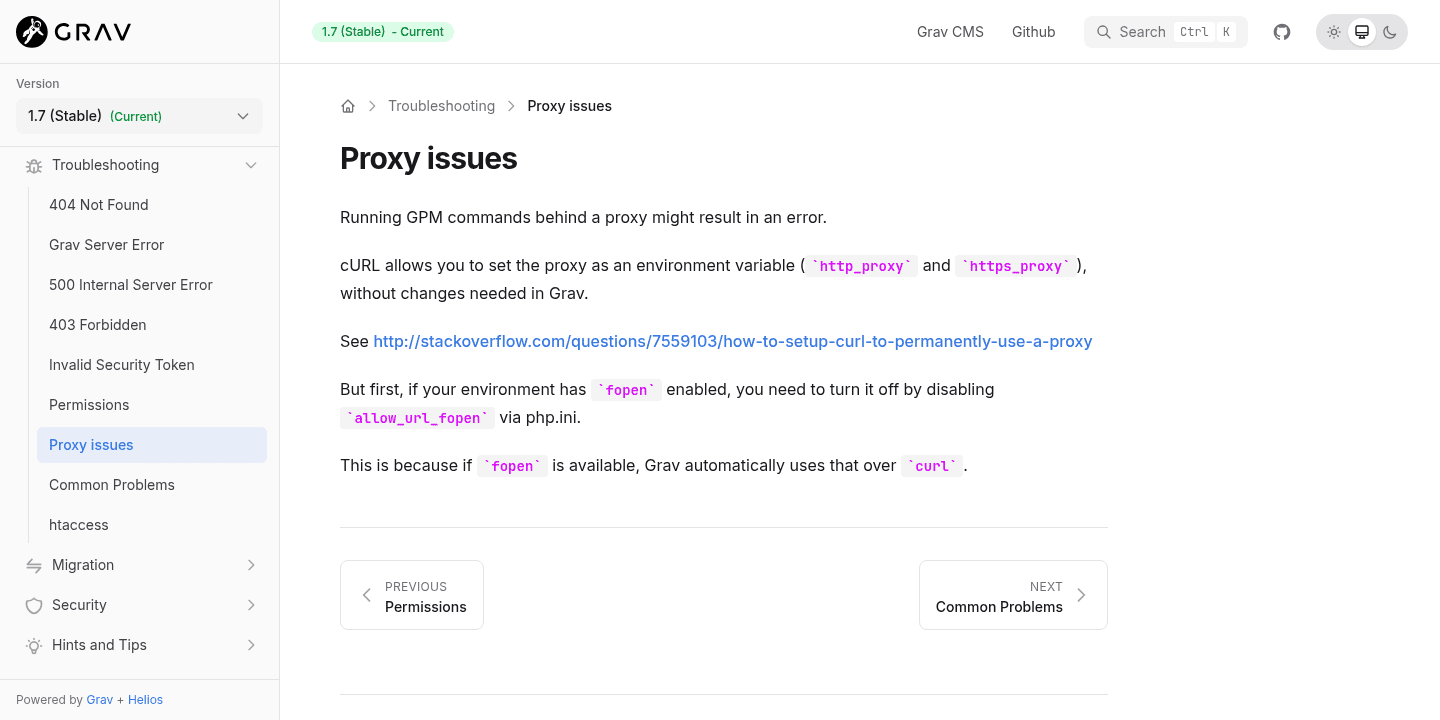Click the search magnifier icon
1440x720 pixels.
pyautogui.click(x=1104, y=31)
